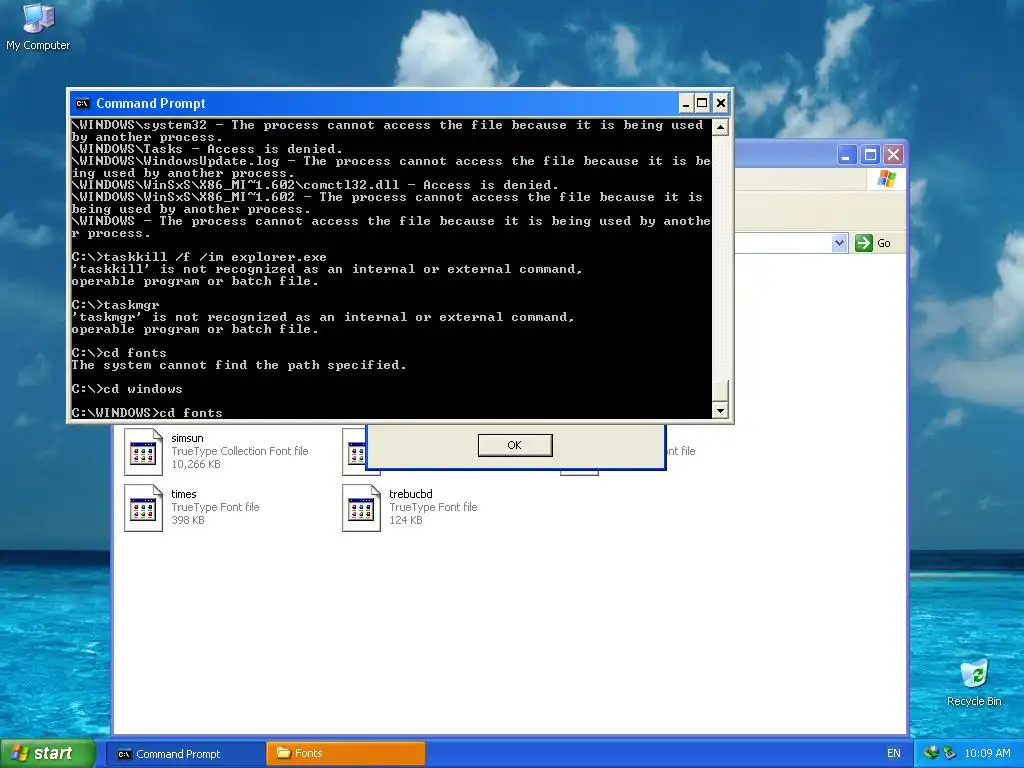
Task: Close the Command Prompt window
Action: [720, 103]
